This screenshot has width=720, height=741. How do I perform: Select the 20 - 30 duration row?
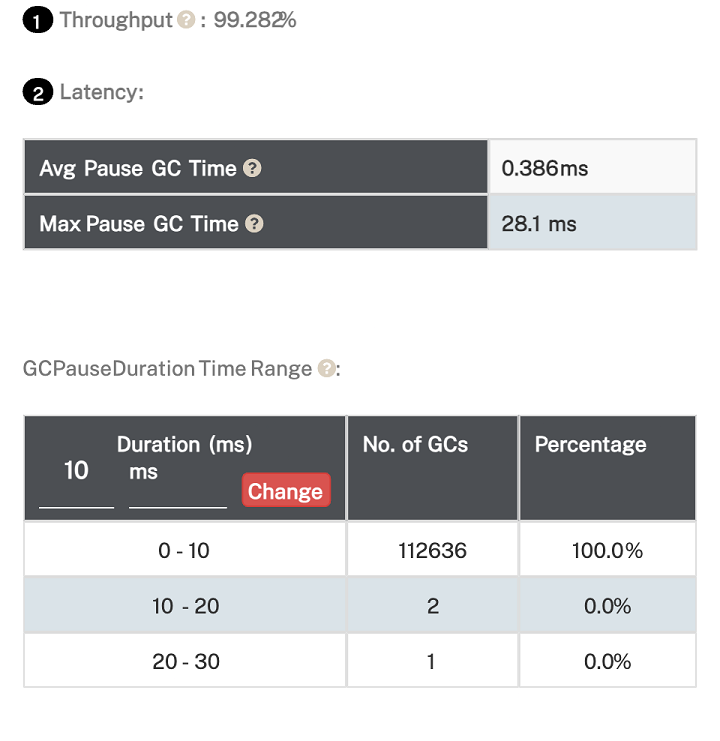point(184,661)
